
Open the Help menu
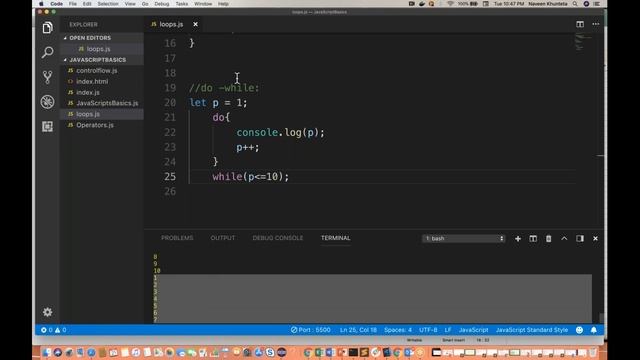click(223, 4)
